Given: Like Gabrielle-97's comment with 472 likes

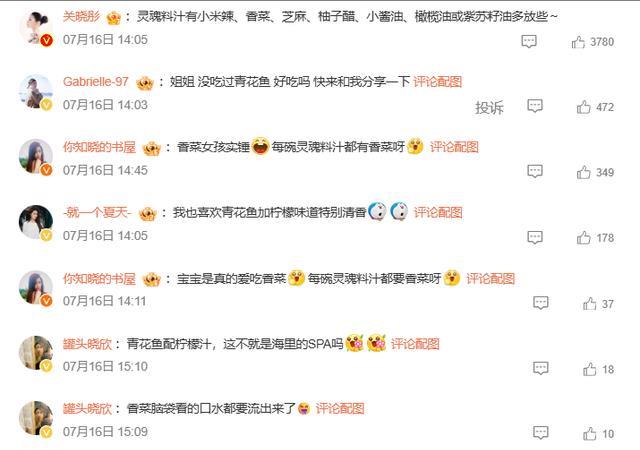Looking at the screenshot, I should [x=584, y=107].
